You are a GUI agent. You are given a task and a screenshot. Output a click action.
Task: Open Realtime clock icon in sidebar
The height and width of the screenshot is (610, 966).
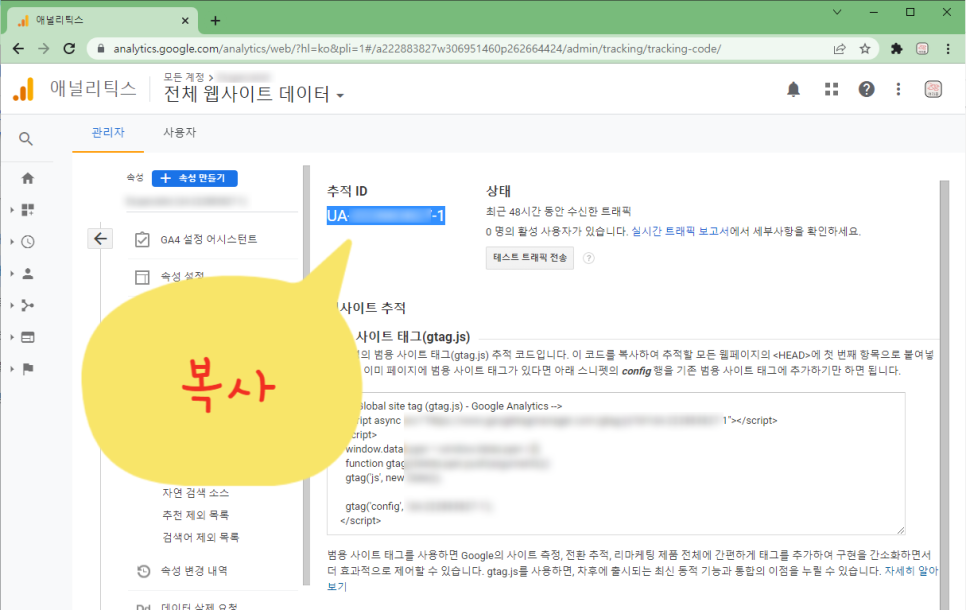point(28,242)
